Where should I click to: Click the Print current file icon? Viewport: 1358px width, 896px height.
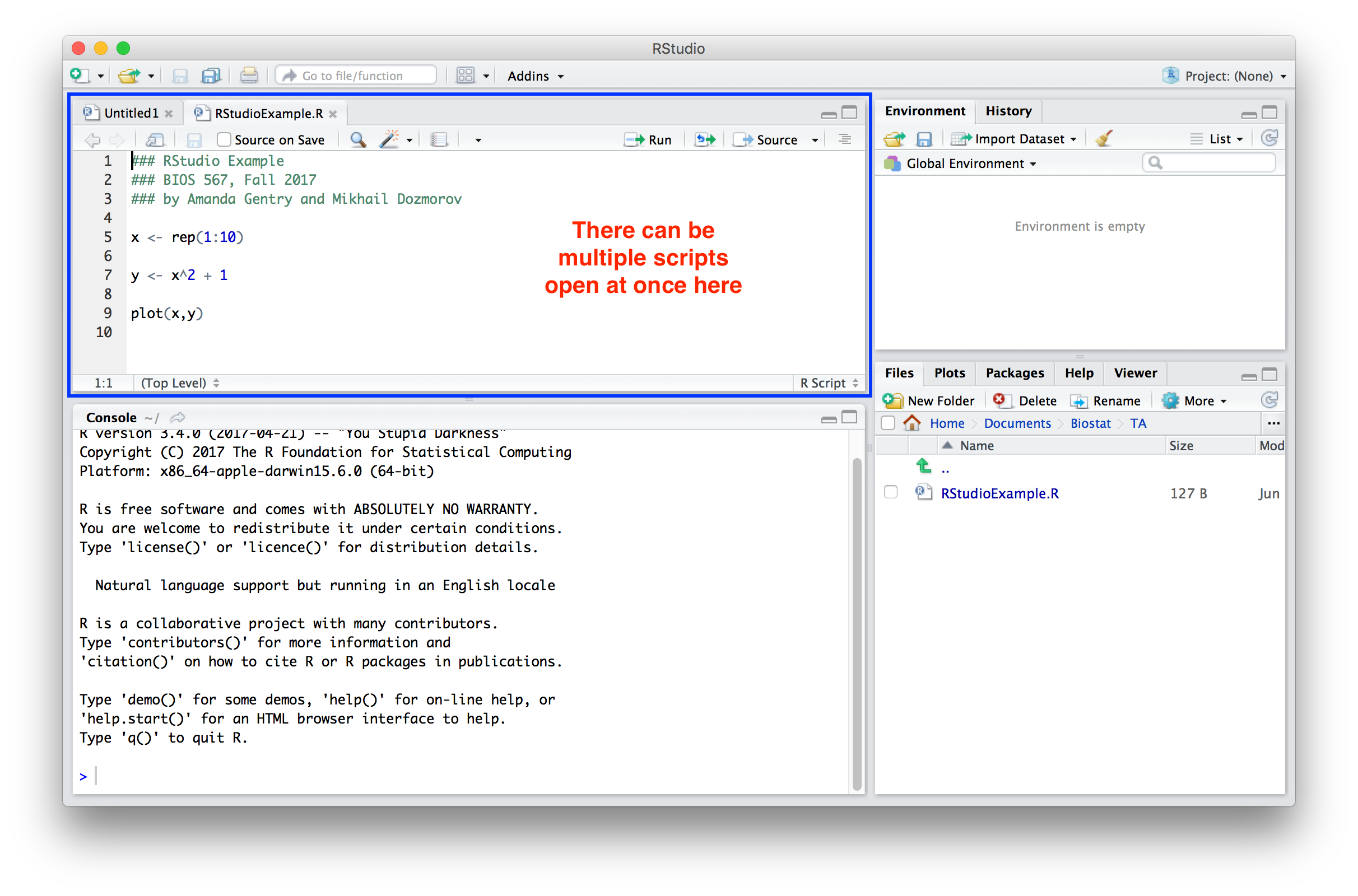tap(249, 76)
